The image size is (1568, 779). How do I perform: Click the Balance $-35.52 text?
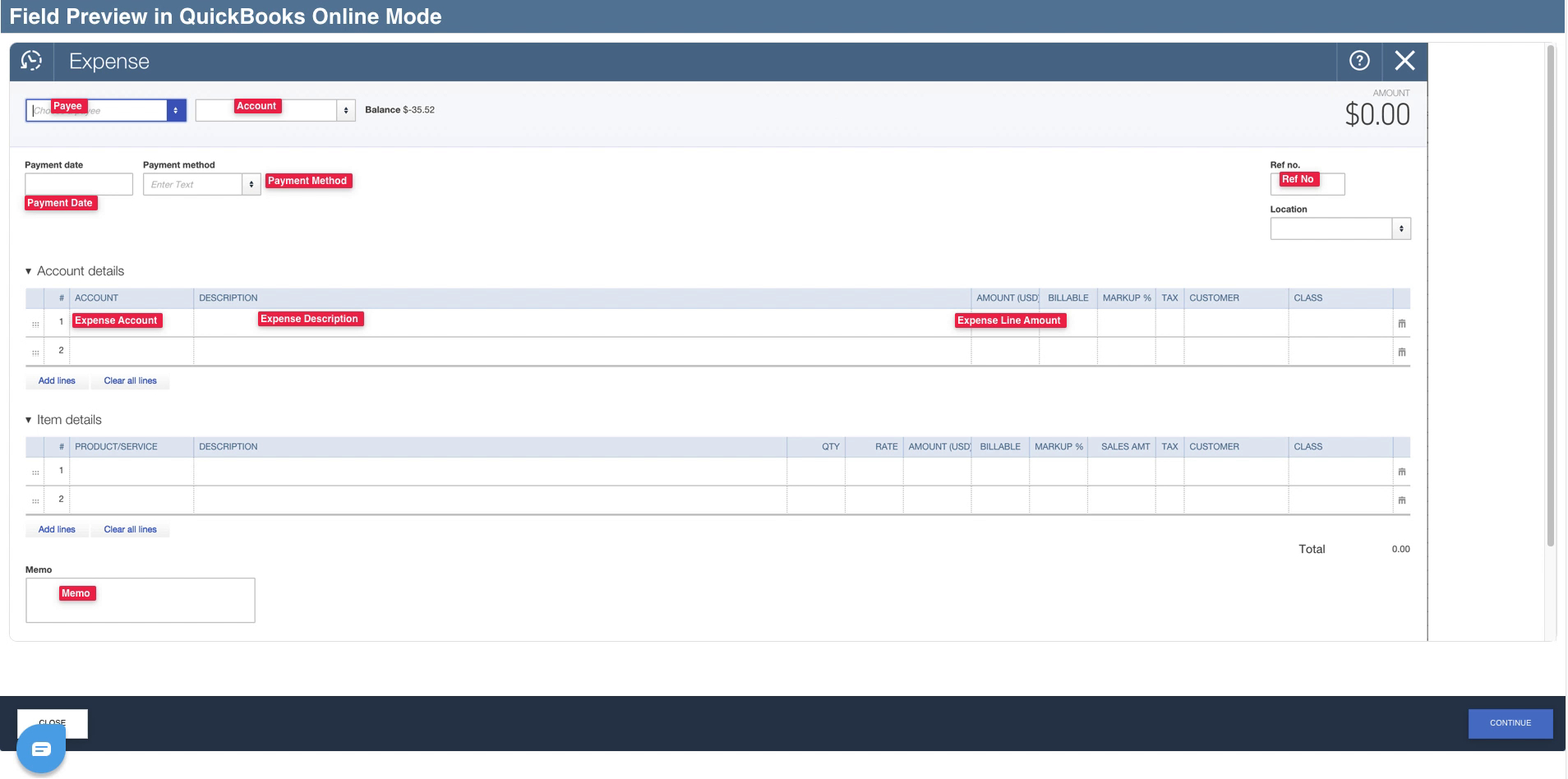coord(399,110)
